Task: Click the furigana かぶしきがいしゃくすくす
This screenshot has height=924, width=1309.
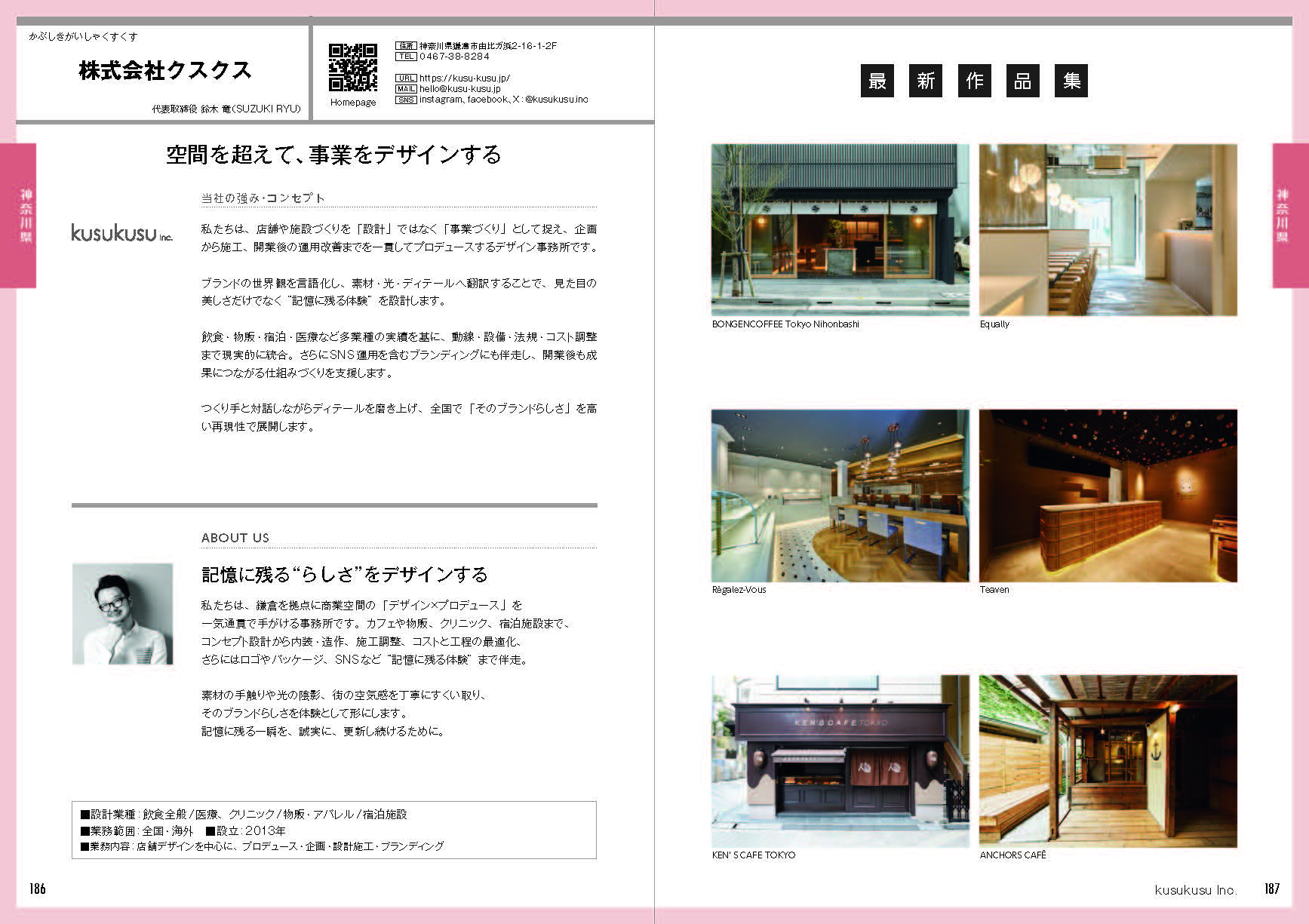Action: (83, 36)
